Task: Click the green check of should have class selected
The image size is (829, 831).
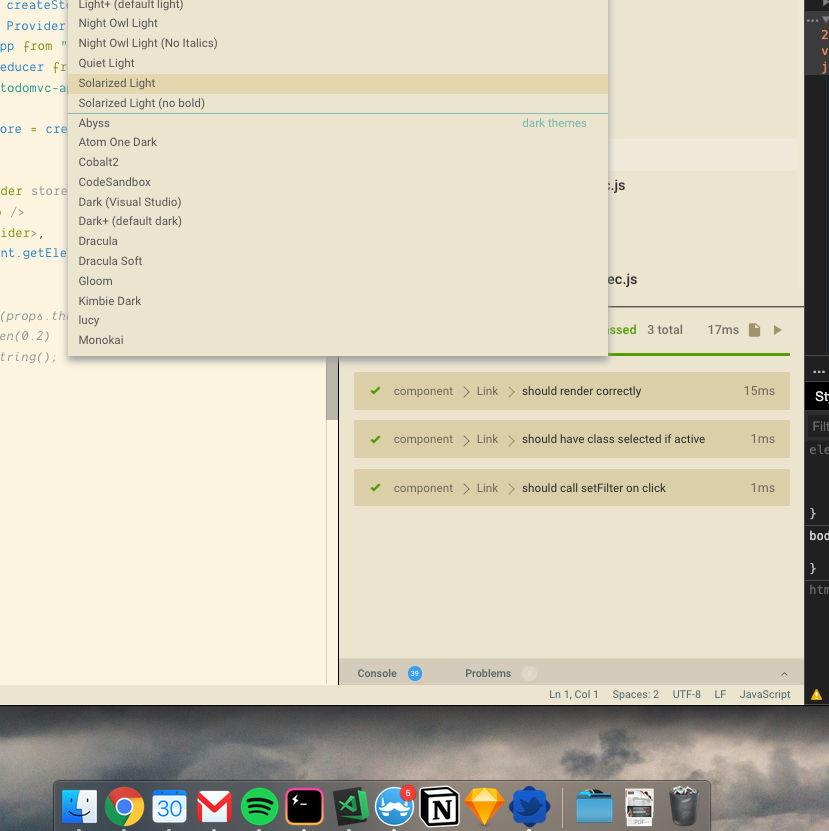Action: click(x=375, y=439)
